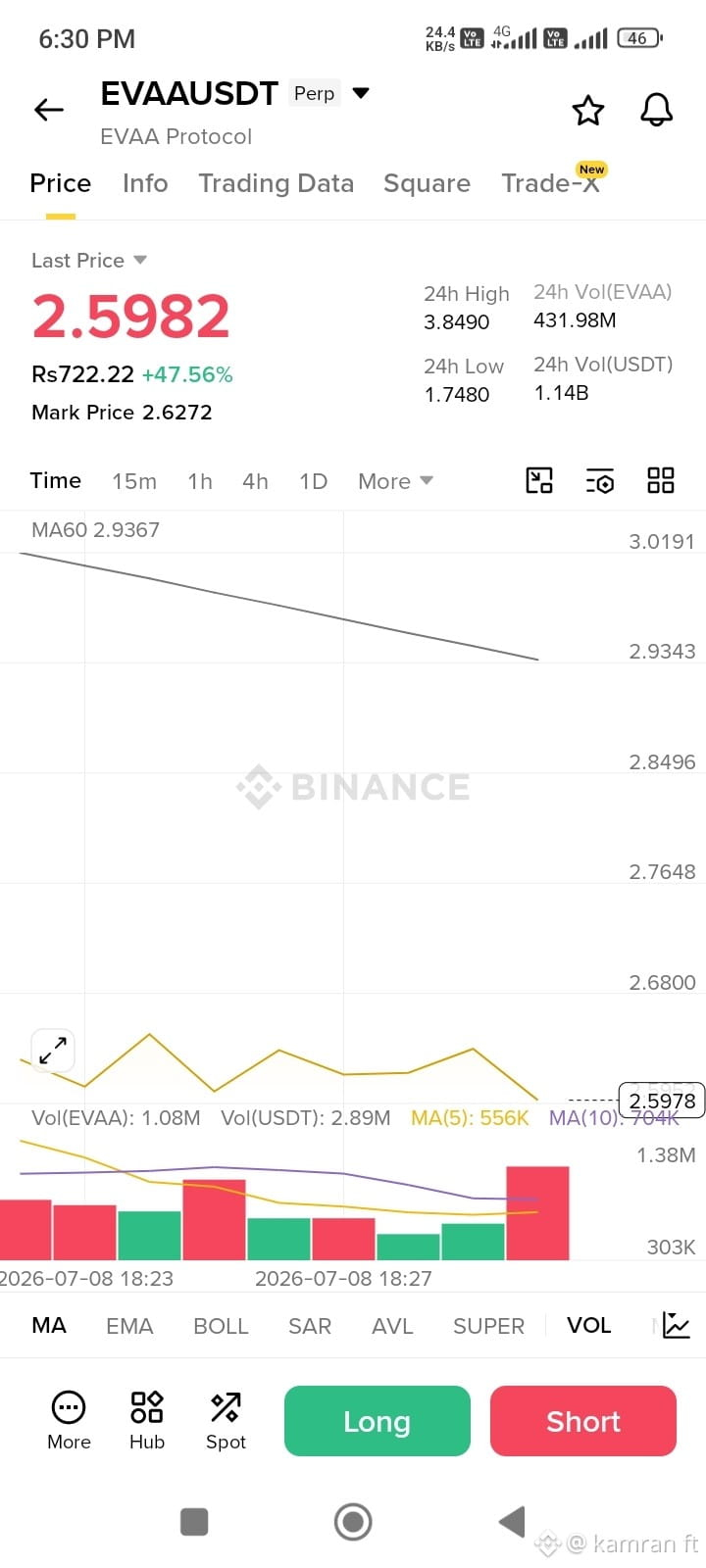706x1568 pixels.
Task: Toggle the BOLL indicator
Action: [221, 1326]
